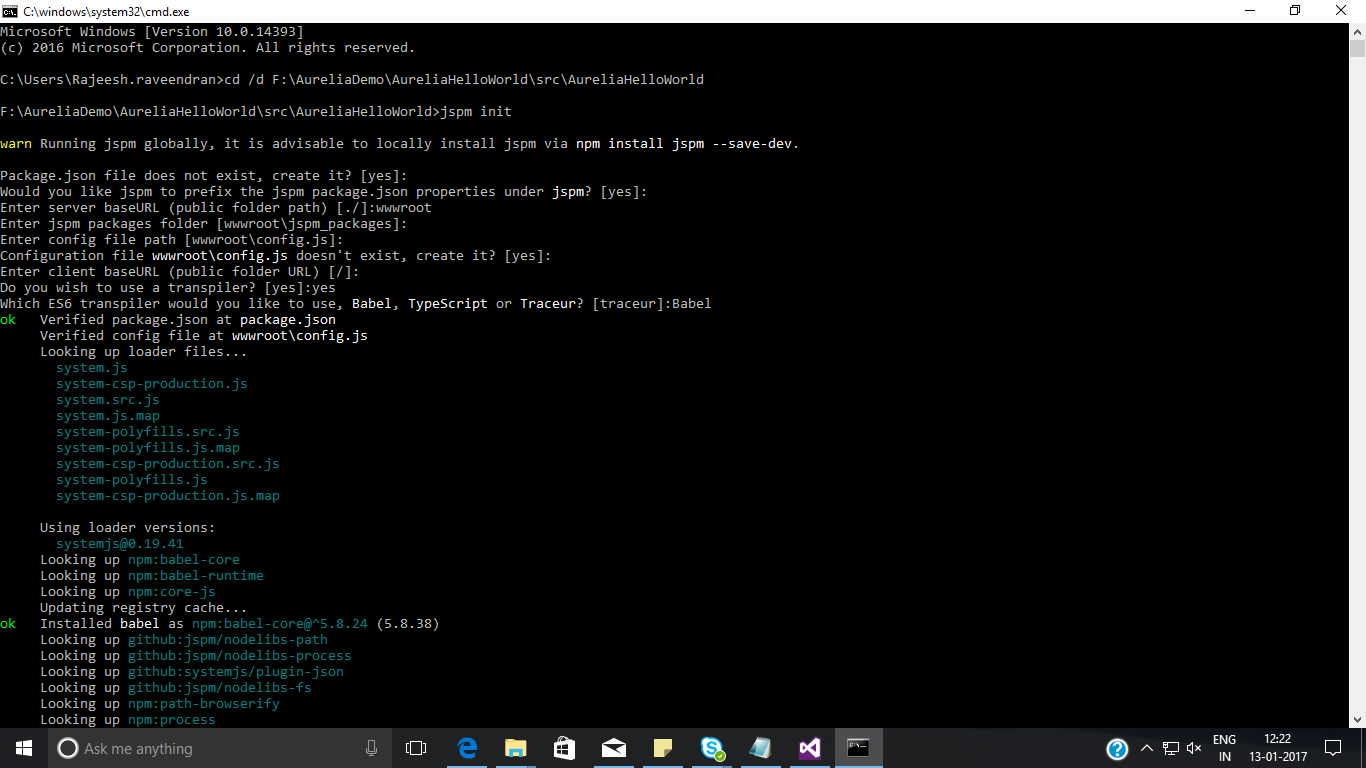Open Task View from taskbar
1366x768 pixels.
416,748
